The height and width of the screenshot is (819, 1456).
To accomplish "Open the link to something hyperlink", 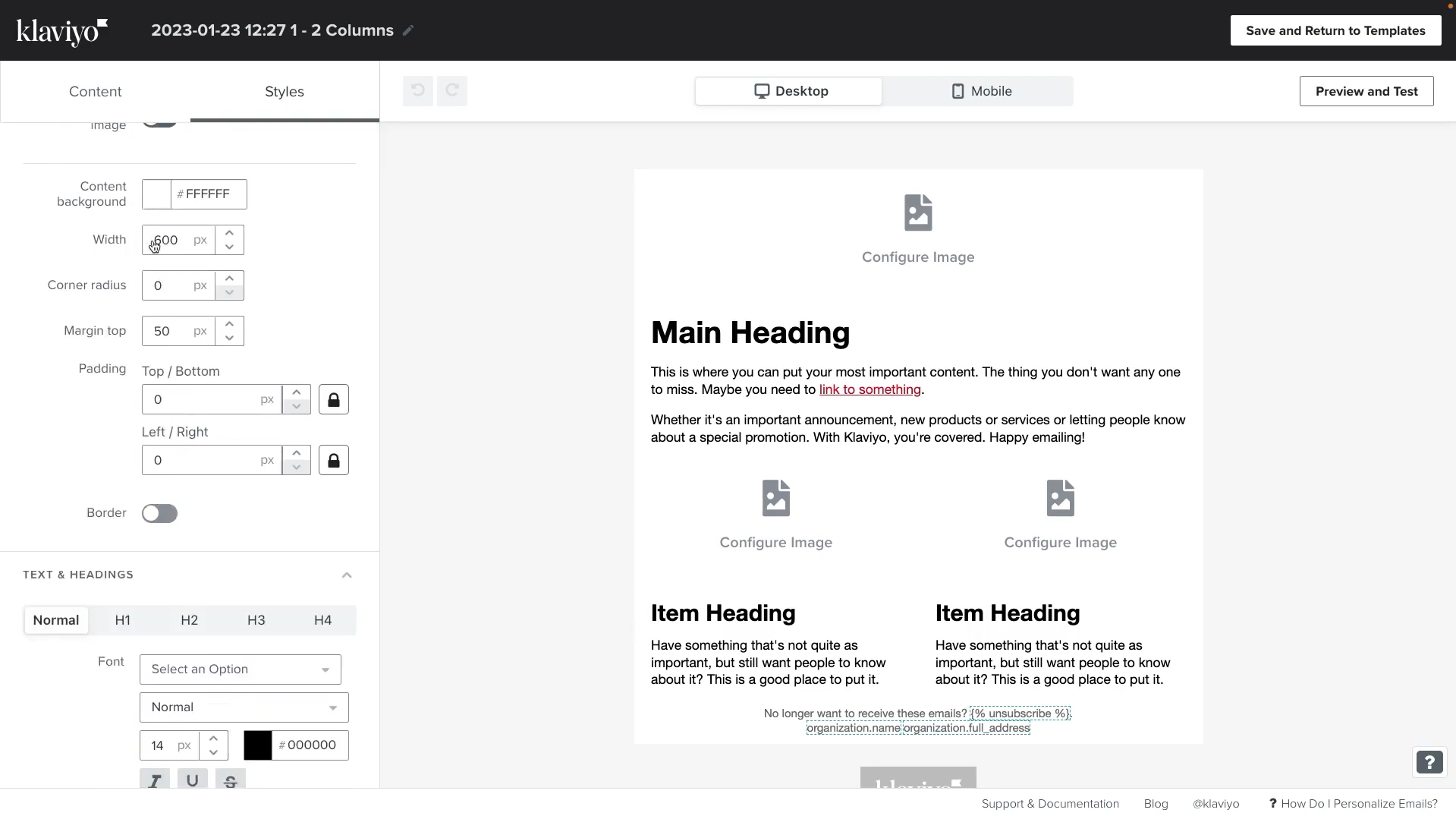I will [870, 389].
